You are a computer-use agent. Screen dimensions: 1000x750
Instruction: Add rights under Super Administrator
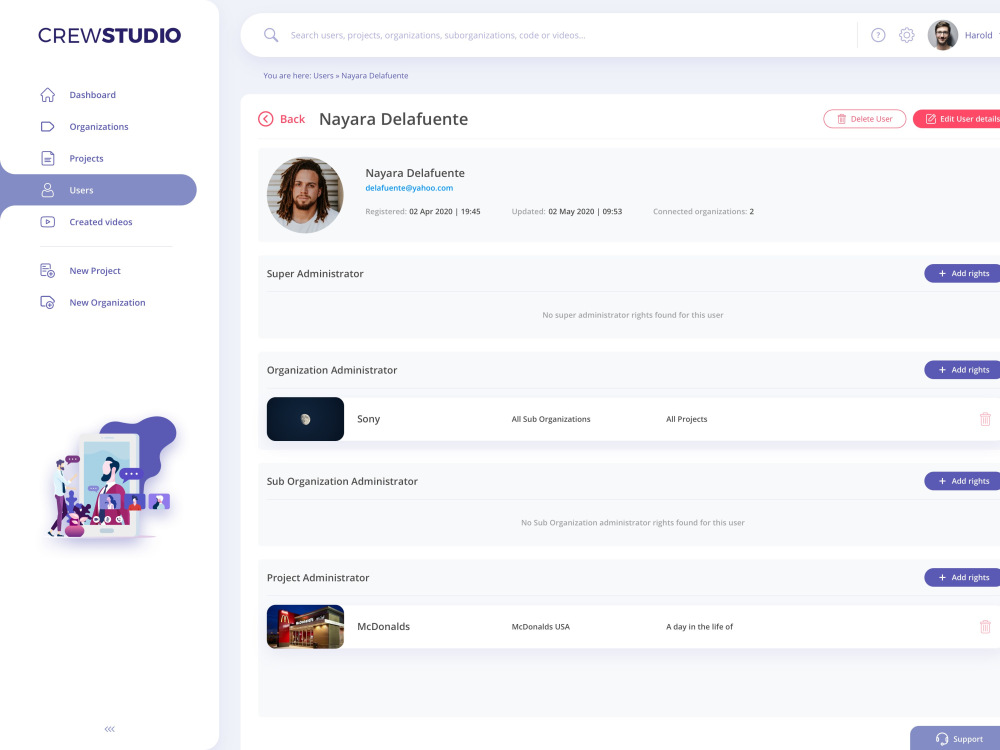pos(962,274)
